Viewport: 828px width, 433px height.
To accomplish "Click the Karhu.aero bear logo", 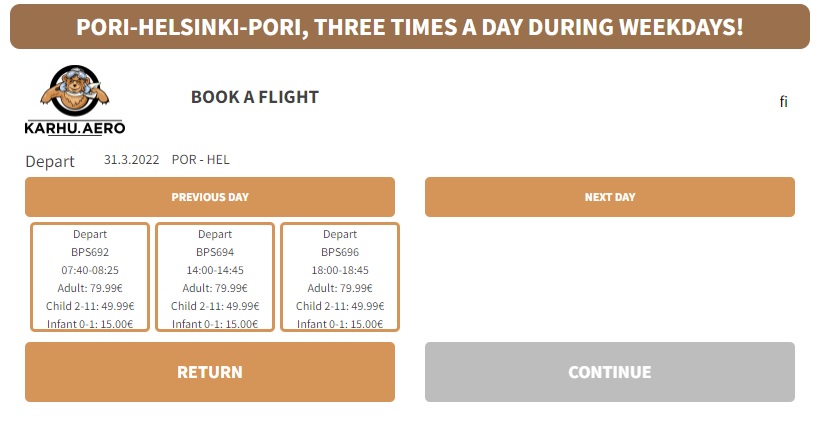I will [x=75, y=100].
